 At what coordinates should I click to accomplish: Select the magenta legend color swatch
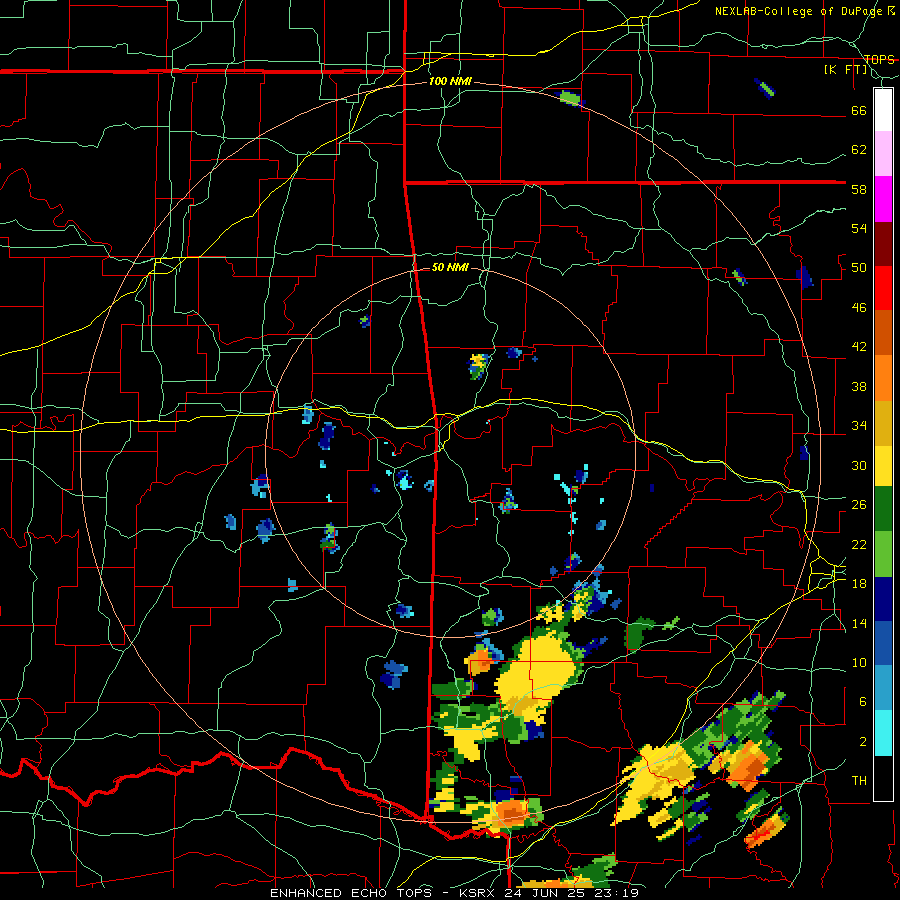pyautogui.click(x=883, y=199)
